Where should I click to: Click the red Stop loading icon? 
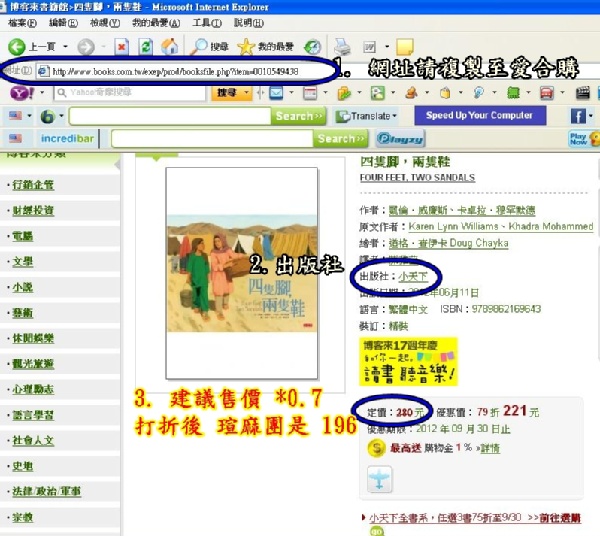click(x=122, y=46)
